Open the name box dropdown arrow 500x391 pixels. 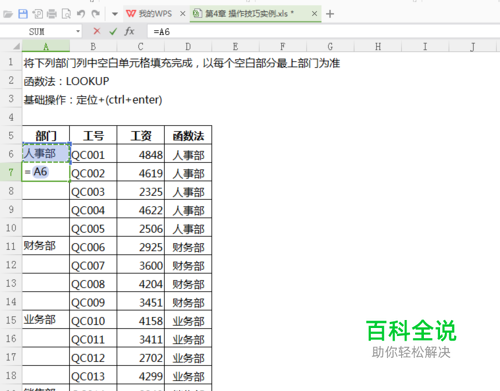[x=78, y=32]
